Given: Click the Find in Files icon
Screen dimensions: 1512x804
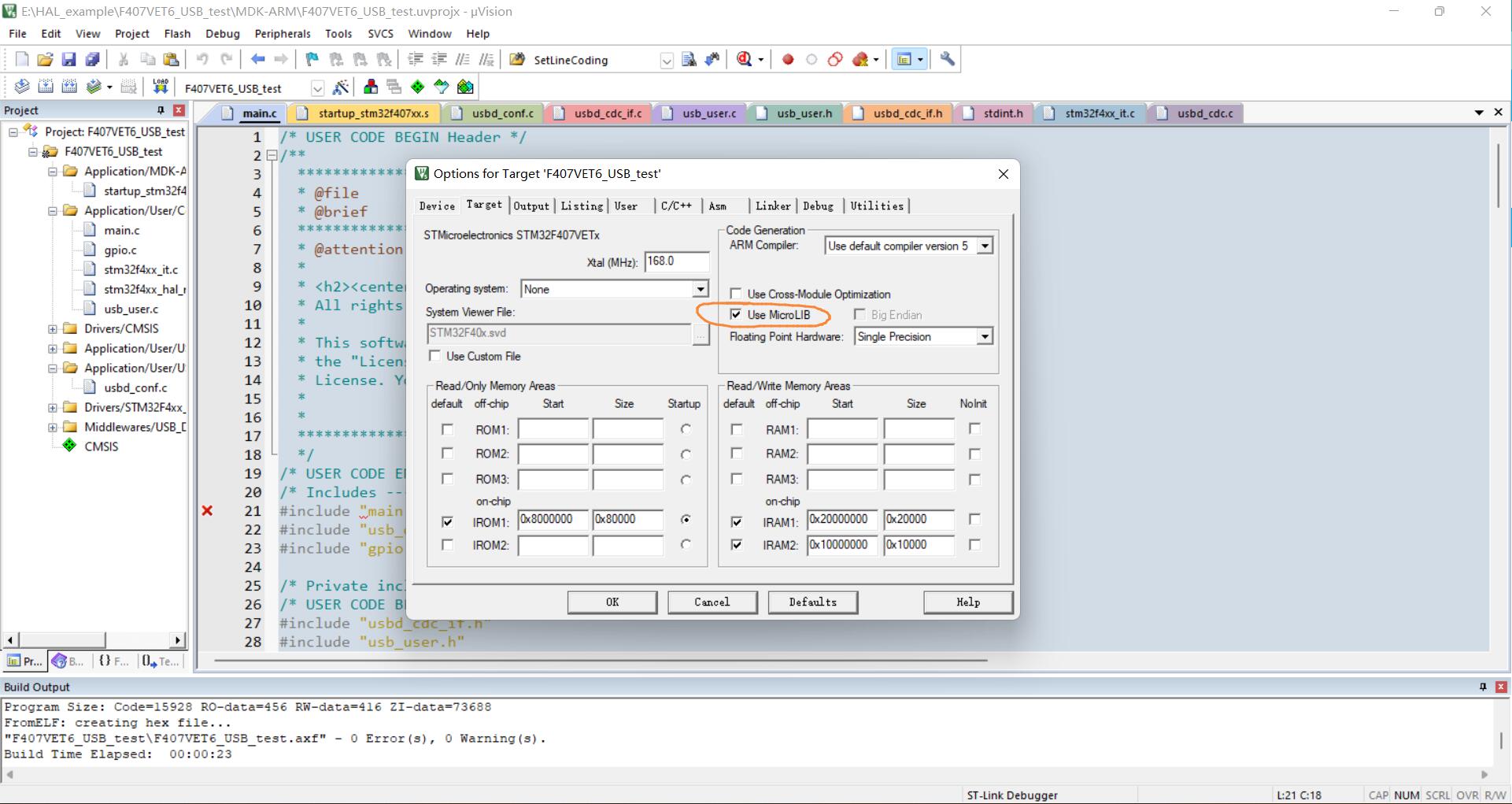Looking at the screenshot, I should pyautogui.click(x=689, y=59).
